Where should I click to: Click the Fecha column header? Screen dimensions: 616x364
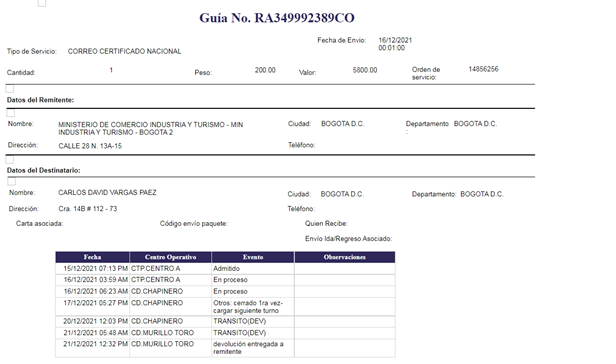[x=92, y=257]
